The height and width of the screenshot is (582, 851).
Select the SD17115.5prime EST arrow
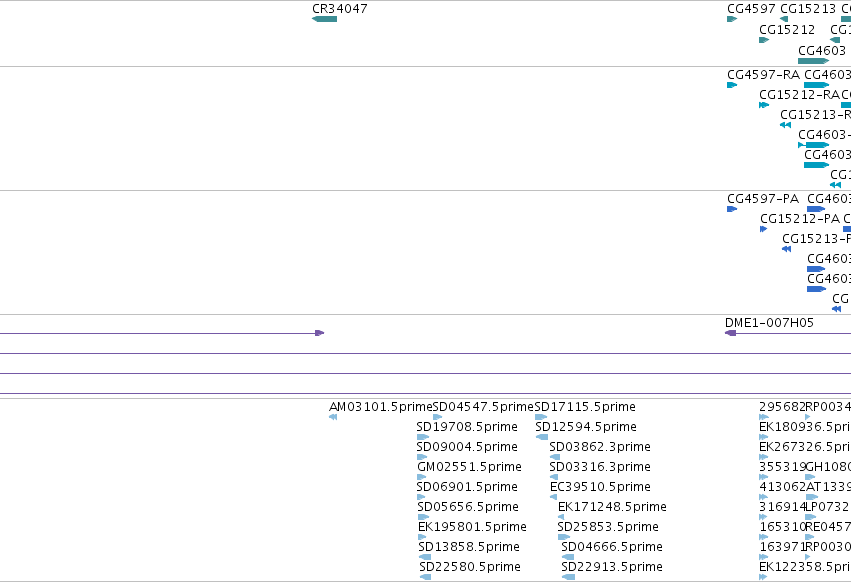pyautogui.click(x=541, y=417)
